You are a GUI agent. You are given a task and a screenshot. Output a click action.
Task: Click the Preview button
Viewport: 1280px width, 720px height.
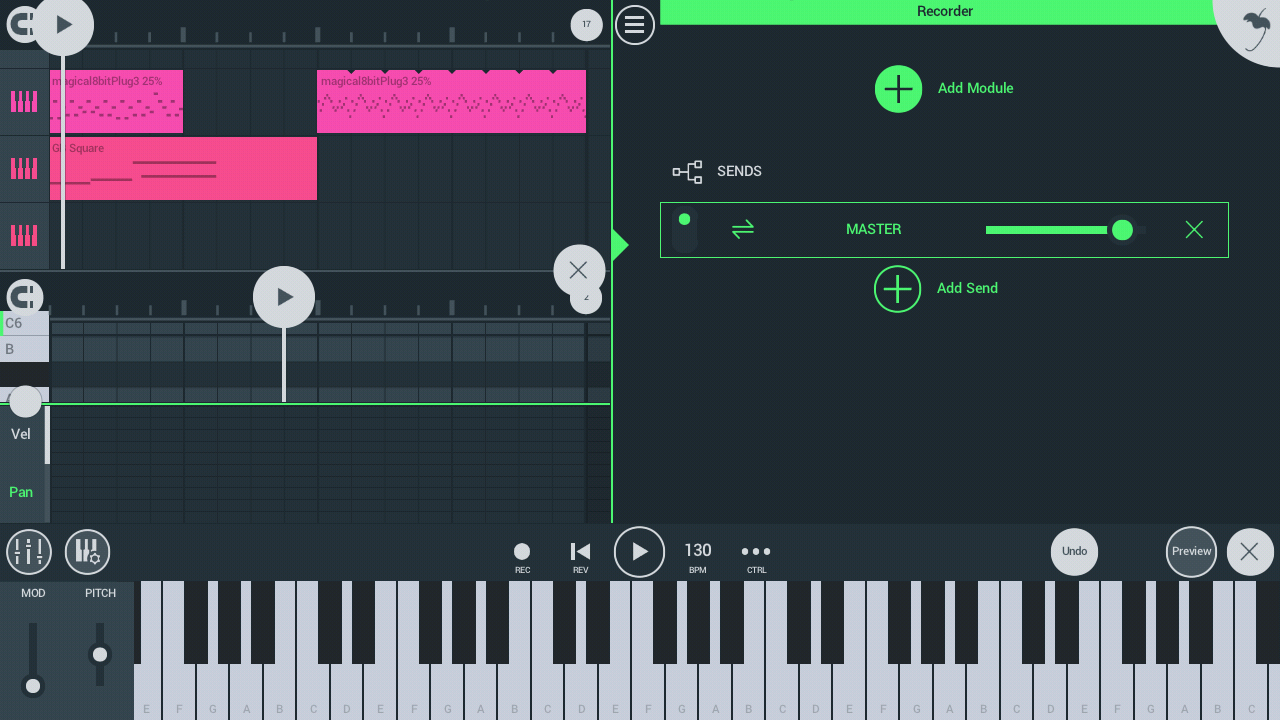tap(1191, 552)
